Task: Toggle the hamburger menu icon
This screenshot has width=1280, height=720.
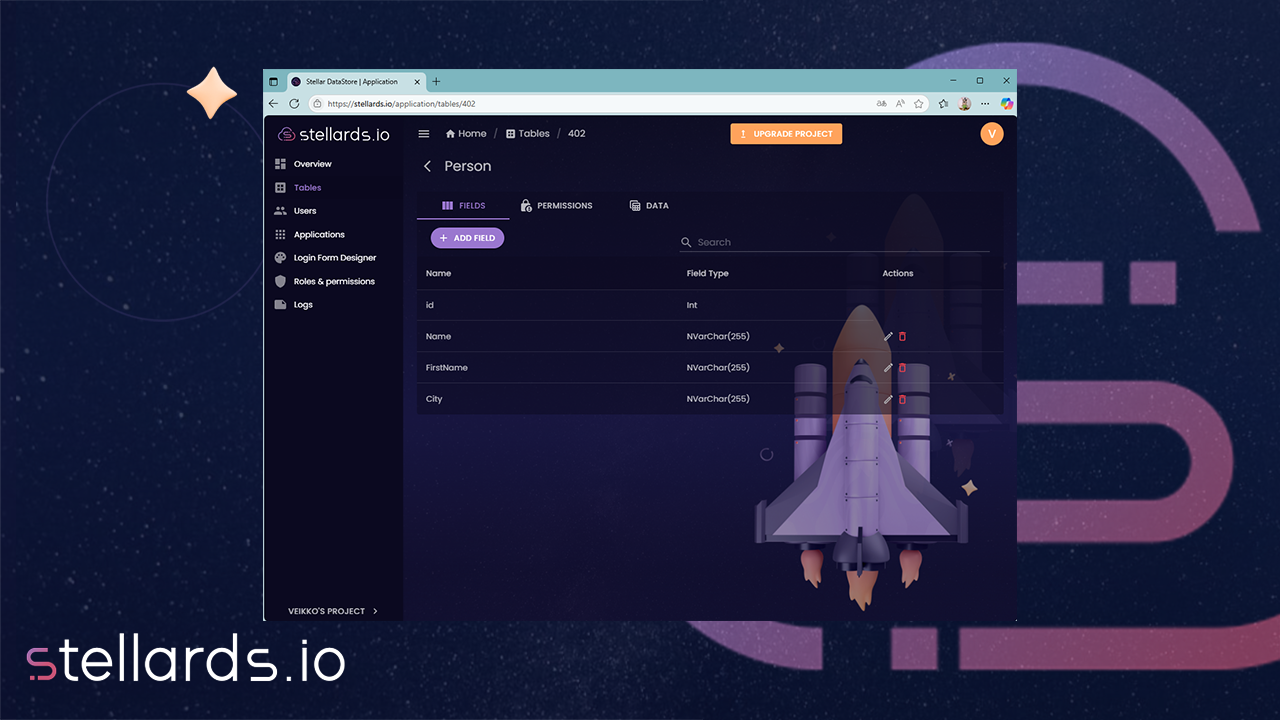Action: pos(424,134)
